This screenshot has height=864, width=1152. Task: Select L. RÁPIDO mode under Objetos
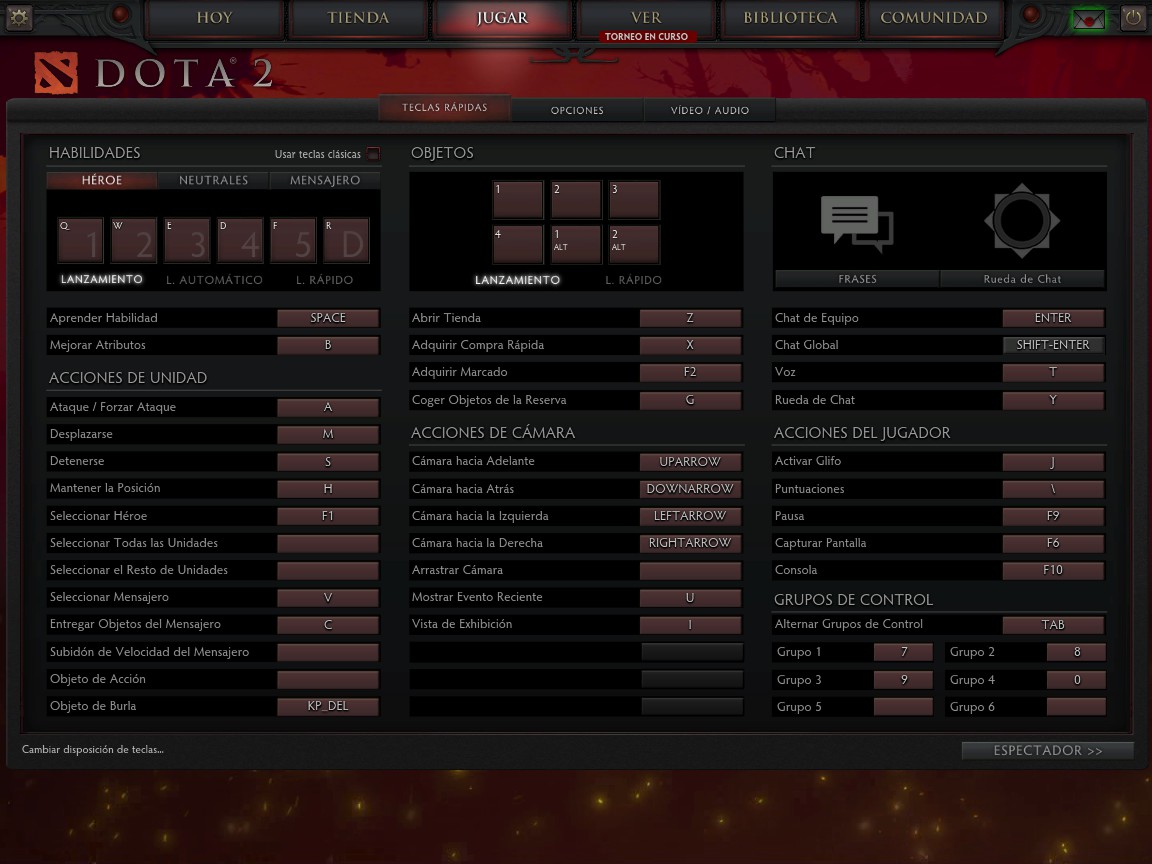point(633,280)
